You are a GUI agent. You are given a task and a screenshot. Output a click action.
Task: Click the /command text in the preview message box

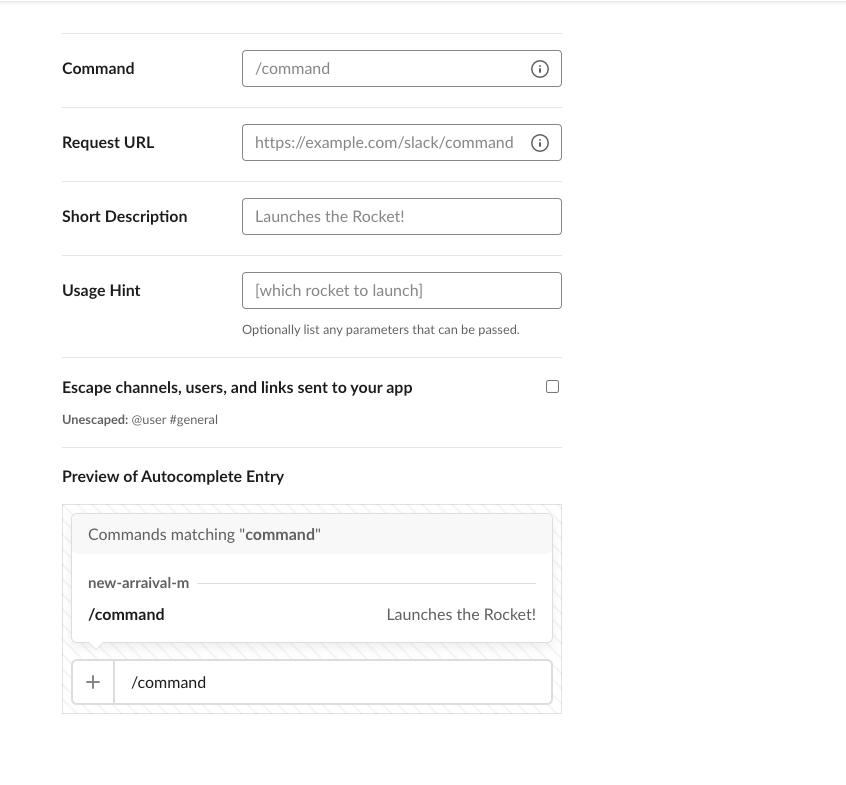169,682
